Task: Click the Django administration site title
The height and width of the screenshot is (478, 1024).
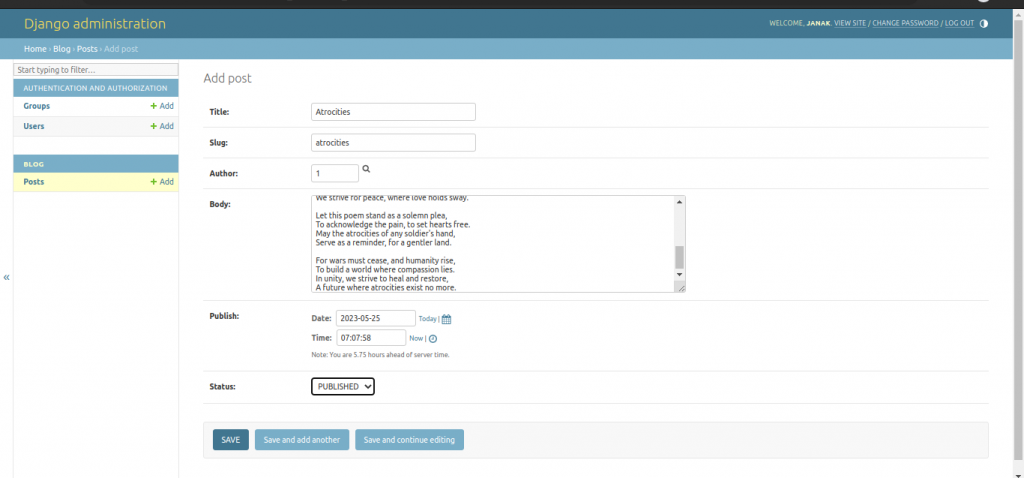Action: point(95,24)
